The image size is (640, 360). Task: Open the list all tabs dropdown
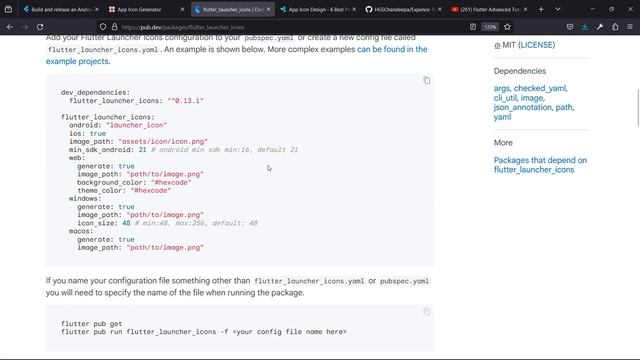pyautogui.click(x=558, y=9)
